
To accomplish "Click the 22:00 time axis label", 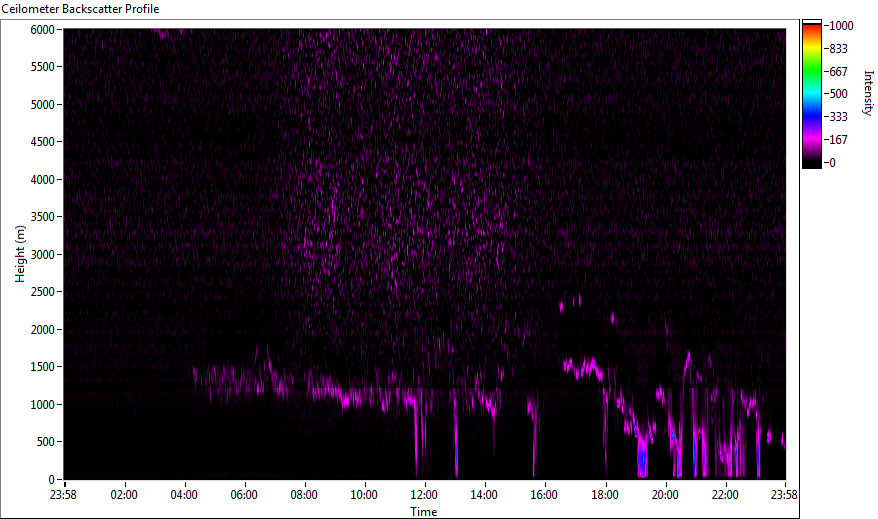I will pyautogui.click(x=725, y=494).
